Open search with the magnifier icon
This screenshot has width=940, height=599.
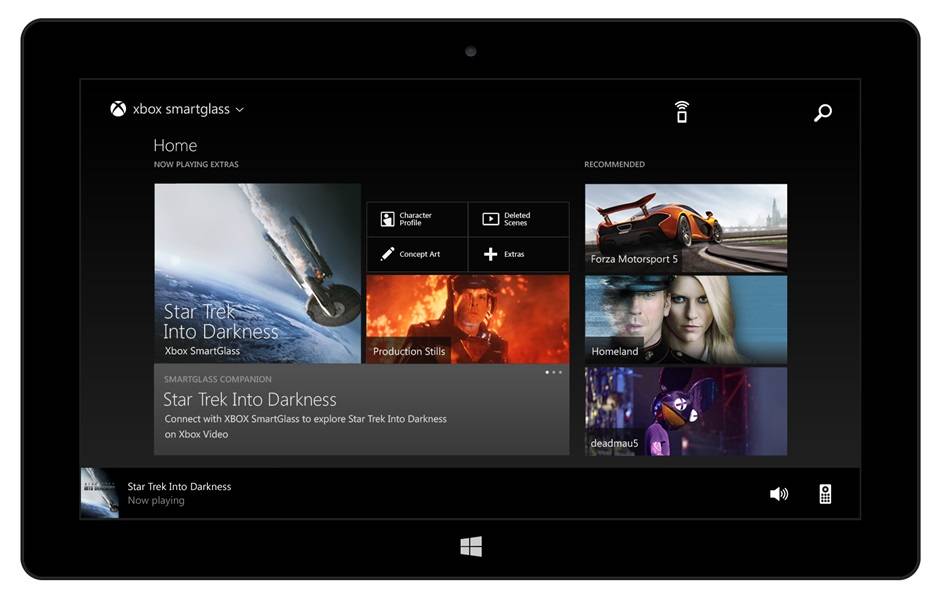tap(822, 113)
